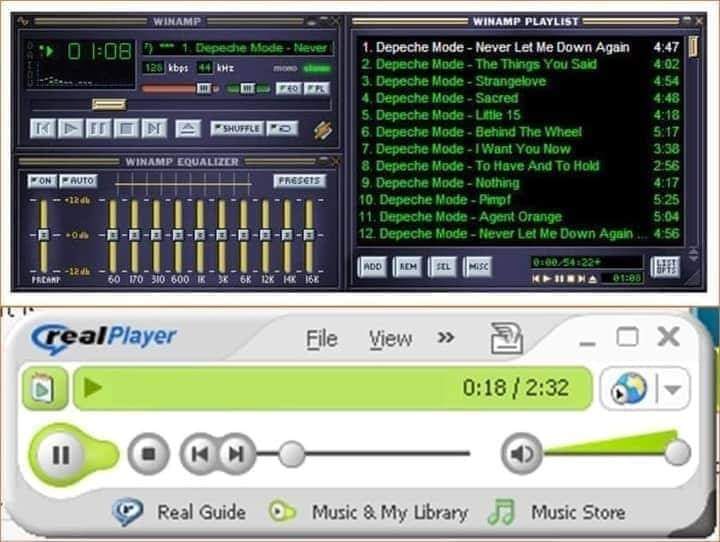Toggle Winamp SHUFFLE button
This screenshot has width=720, height=542.
tap(237, 129)
